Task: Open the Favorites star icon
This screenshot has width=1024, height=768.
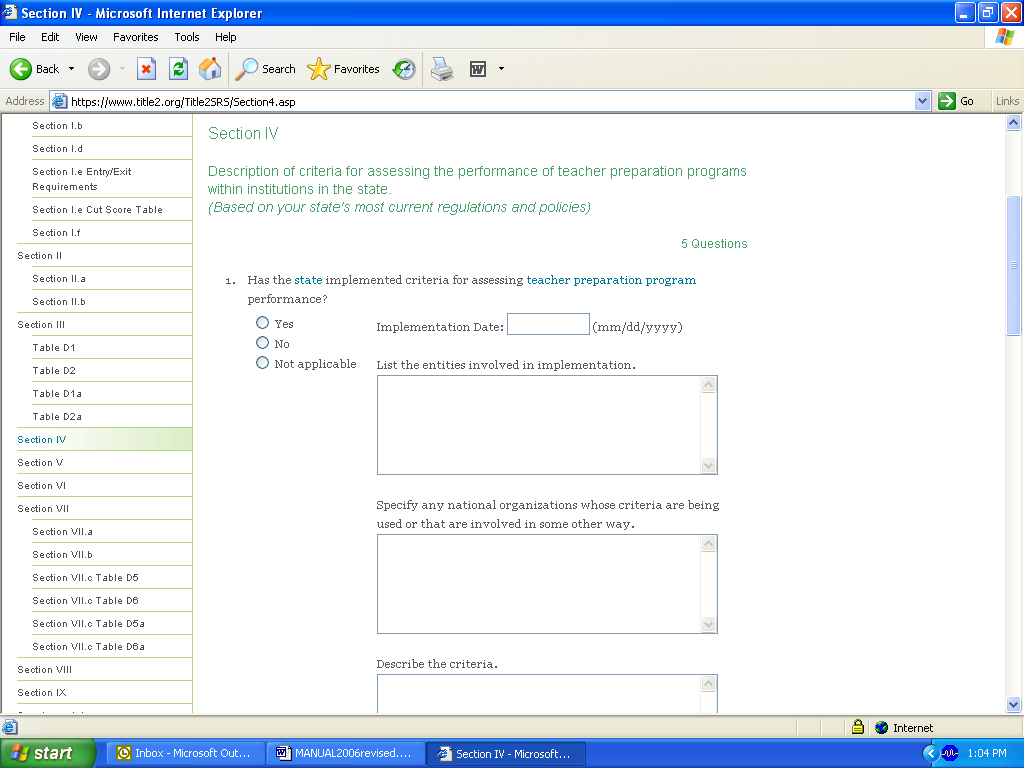Action: click(x=319, y=69)
